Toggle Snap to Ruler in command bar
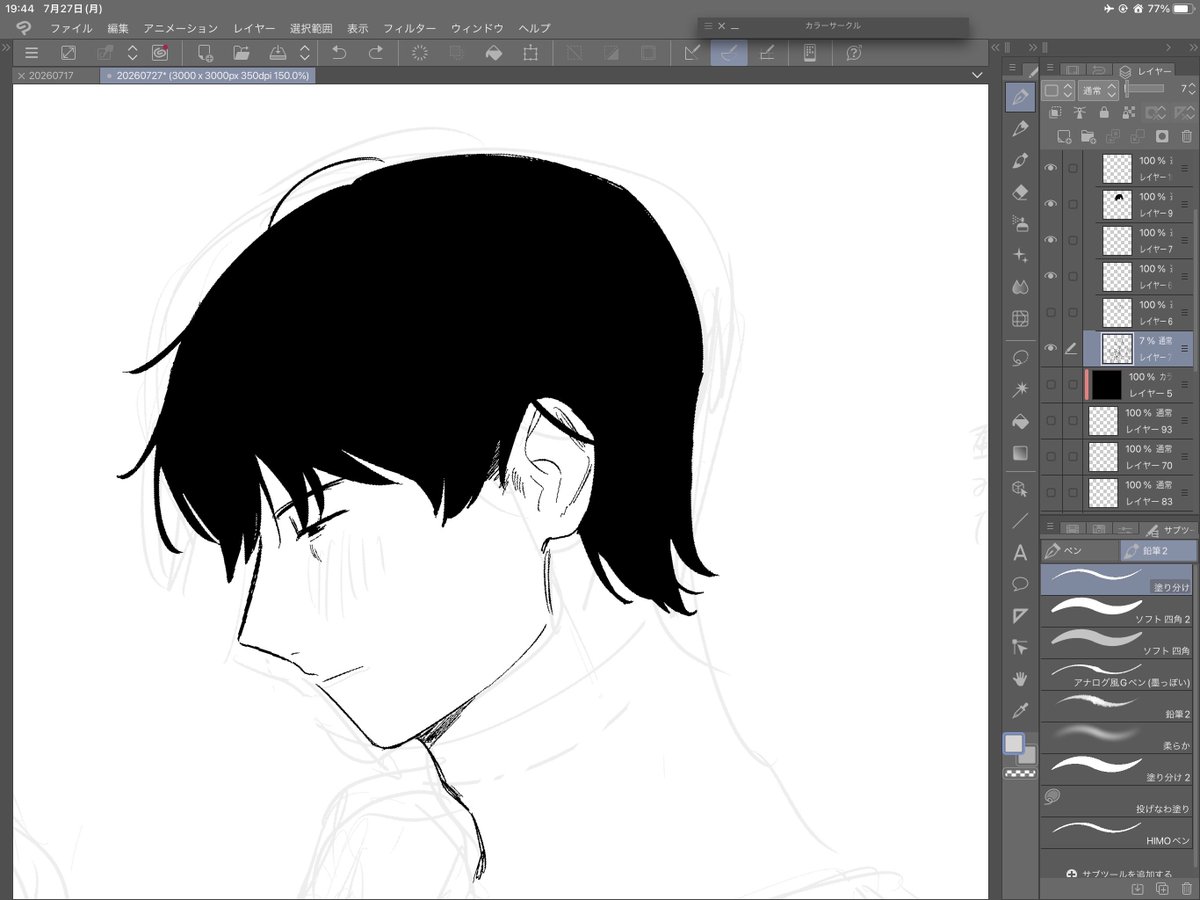Screen dimensions: 1200x900 [691, 53]
